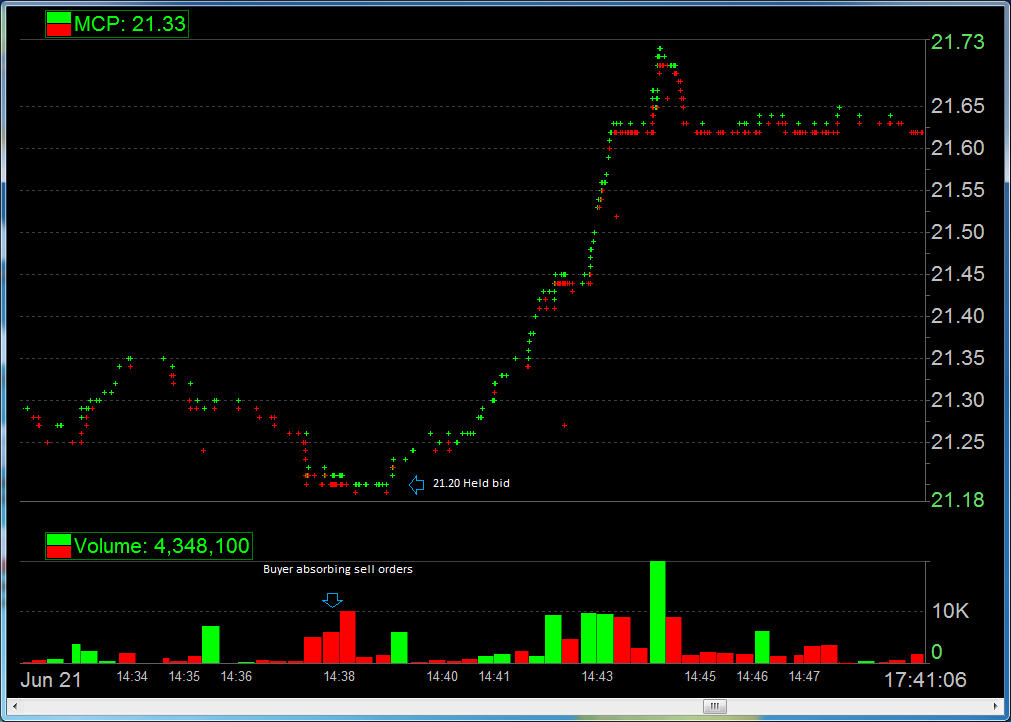
Task: Click the 21.60 price axis label
Action: [957, 148]
